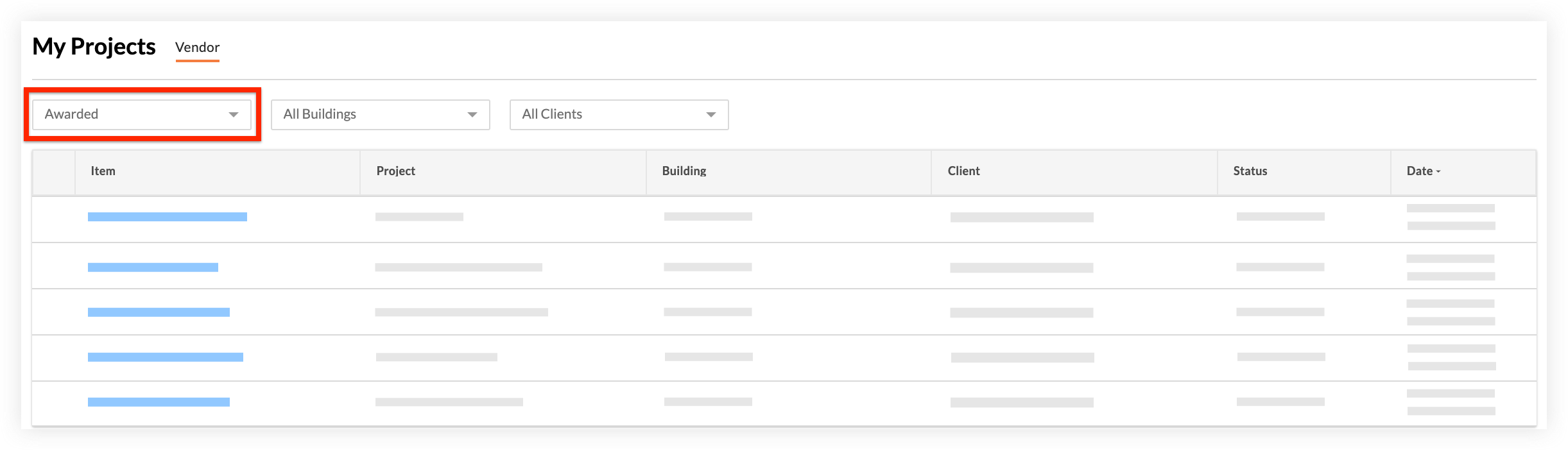This screenshot has height=451, width=1568.
Task: Open the fourth row's blue item link
Action: [x=165, y=357]
